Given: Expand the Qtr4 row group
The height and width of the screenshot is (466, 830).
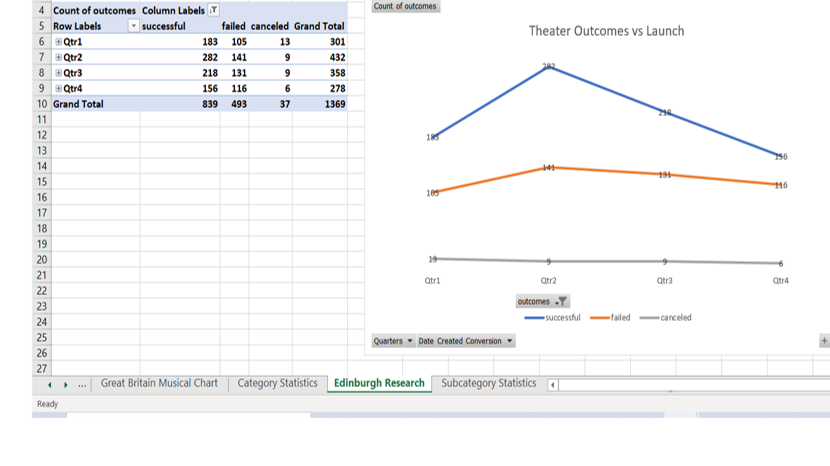Looking at the screenshot, I should pos(58,88).
